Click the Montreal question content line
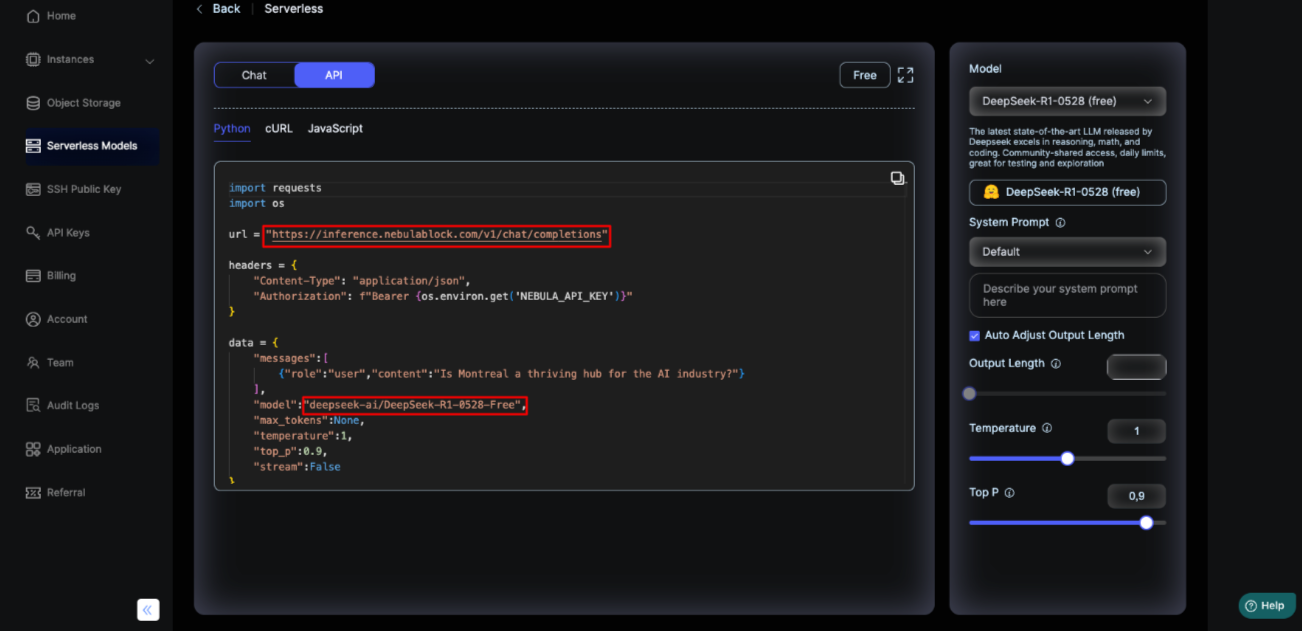The width and height of the screenshot is (1302, 631). [x=512, y=374]
